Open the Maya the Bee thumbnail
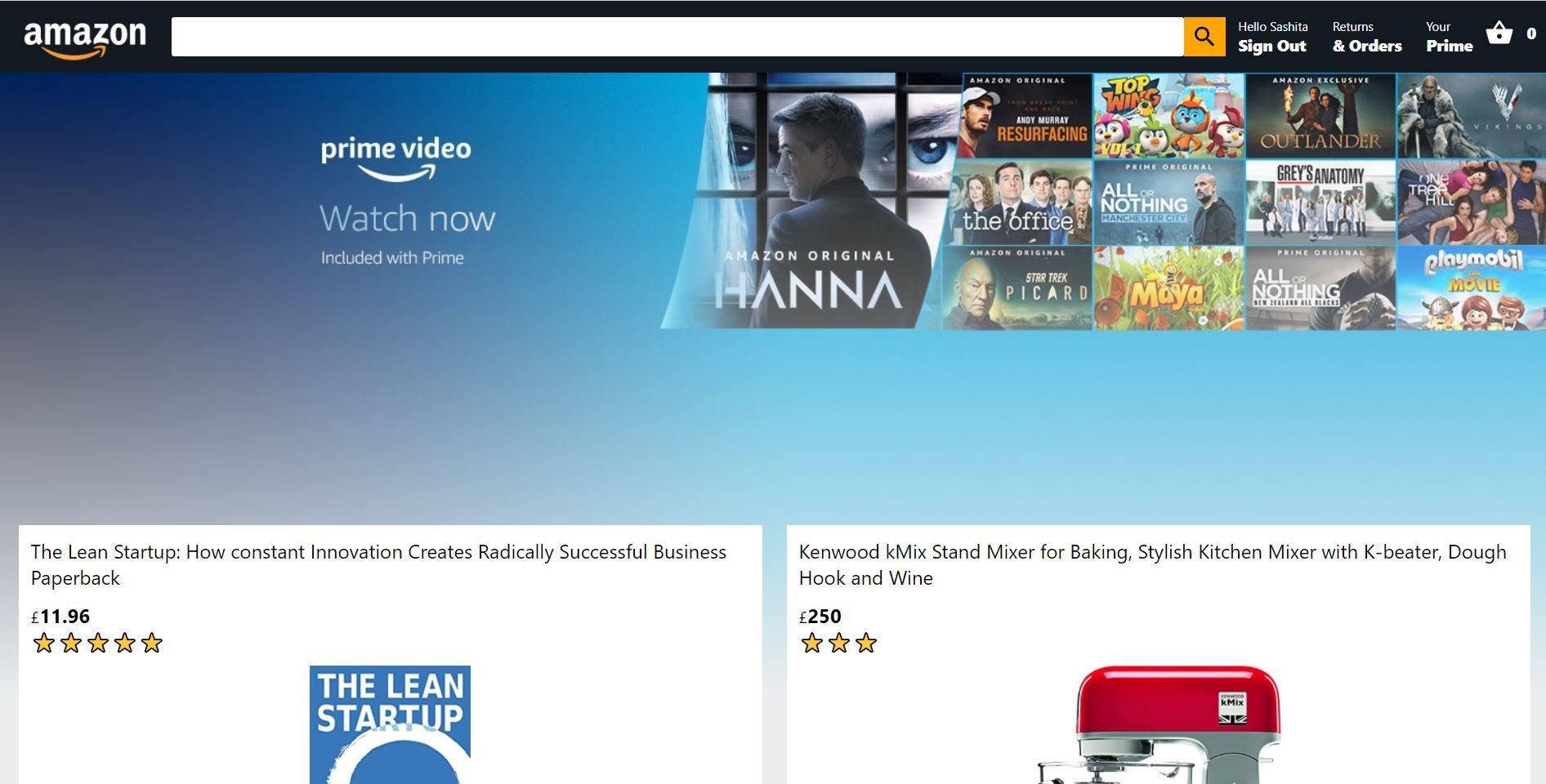Viewport: 1546px width, 784px height. (x=1168, y=288)
